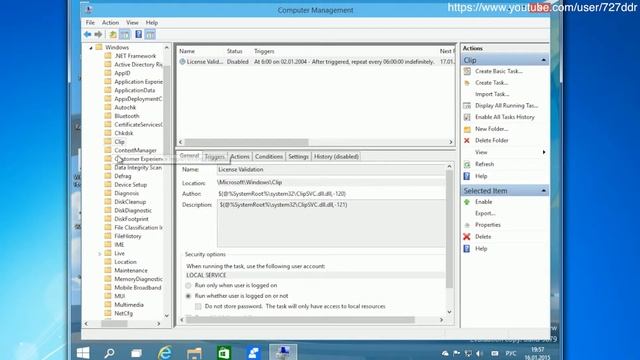Screen dimensions: 640x360
Task: Open the Help menu in the menu bar
Action: click(x=151, y=23)
